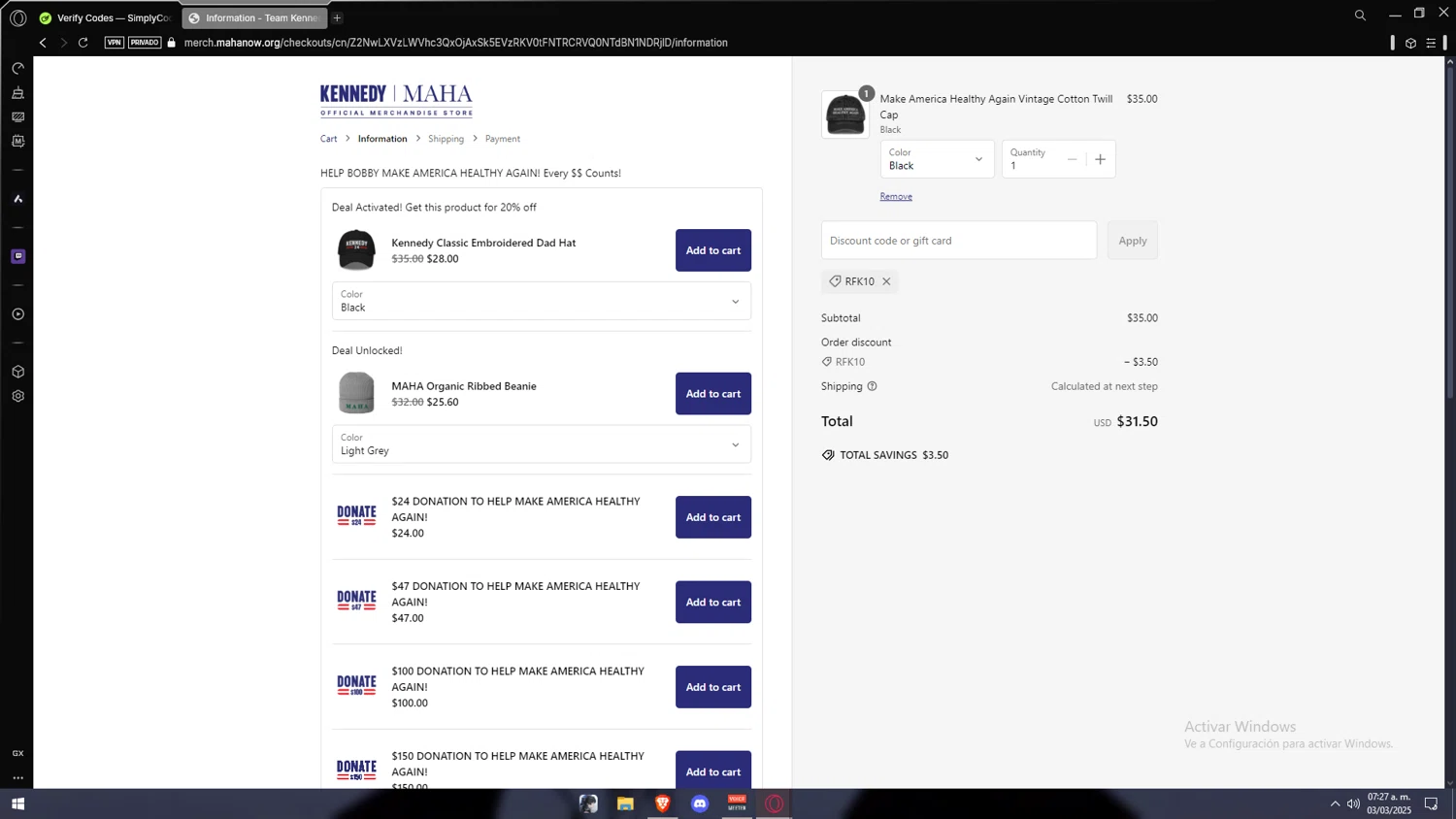Image resolution: width=1456 pixels, height=819 pixels.
Task: Click the Kennedy Dad Hat thumbnail
Action: tap(356, 249)
